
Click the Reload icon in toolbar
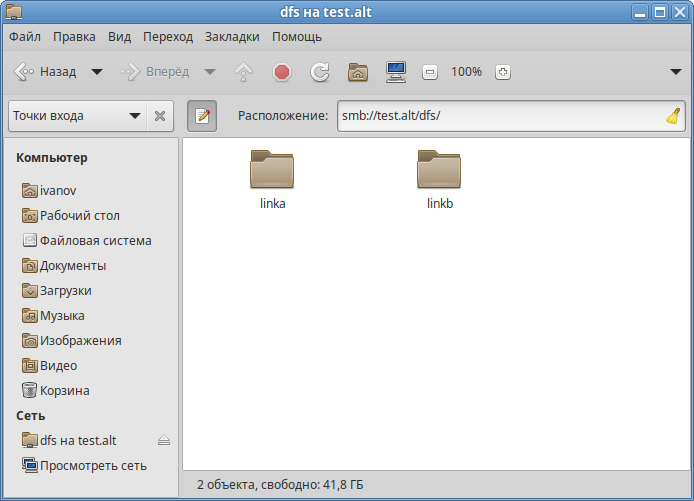click(x=320, y=72)
